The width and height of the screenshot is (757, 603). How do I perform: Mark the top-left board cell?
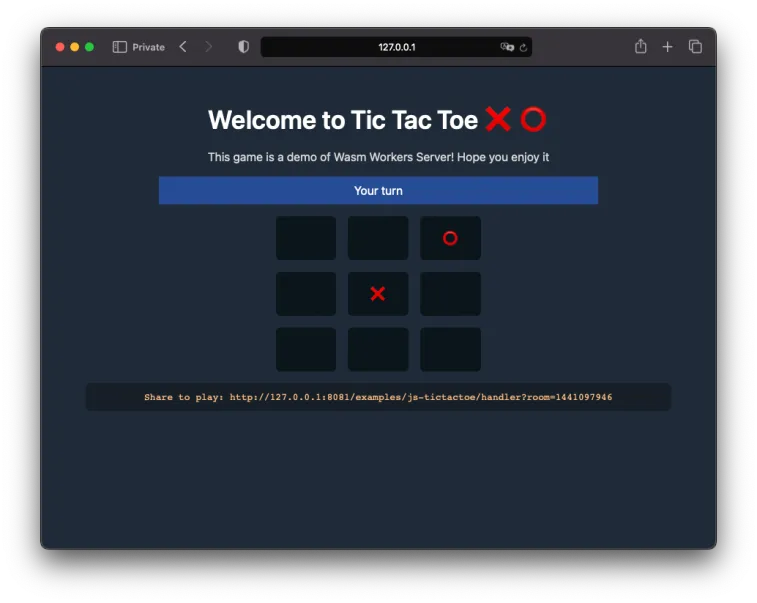click(x=306, y=238)
